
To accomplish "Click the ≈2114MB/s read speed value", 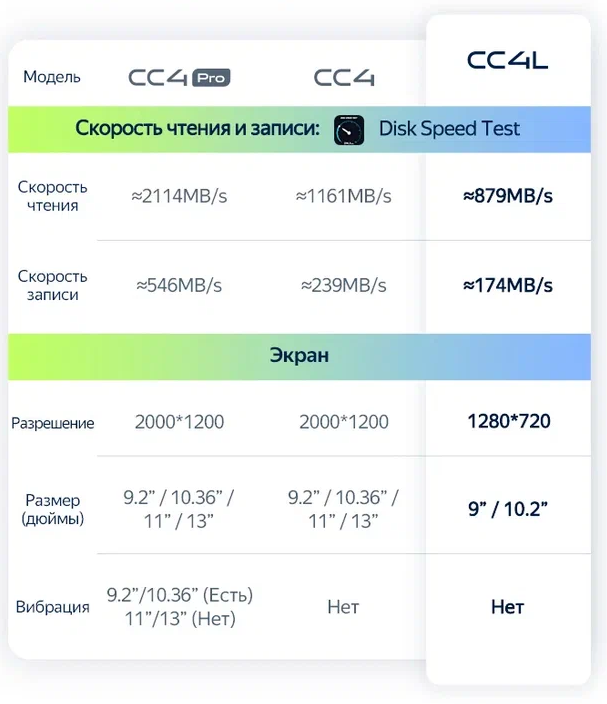I will (179, 196).
